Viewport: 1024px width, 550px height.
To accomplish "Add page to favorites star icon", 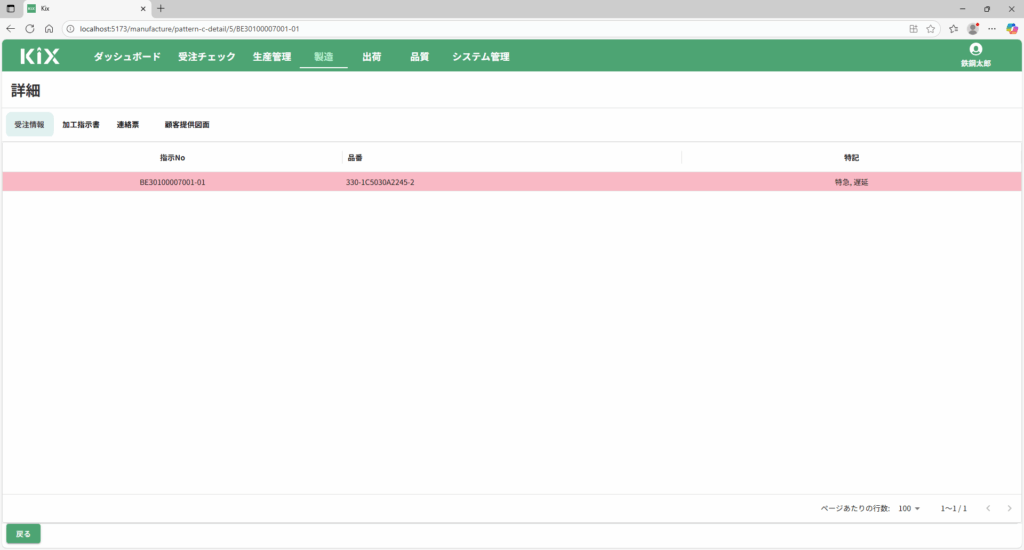I will (930, 29).
